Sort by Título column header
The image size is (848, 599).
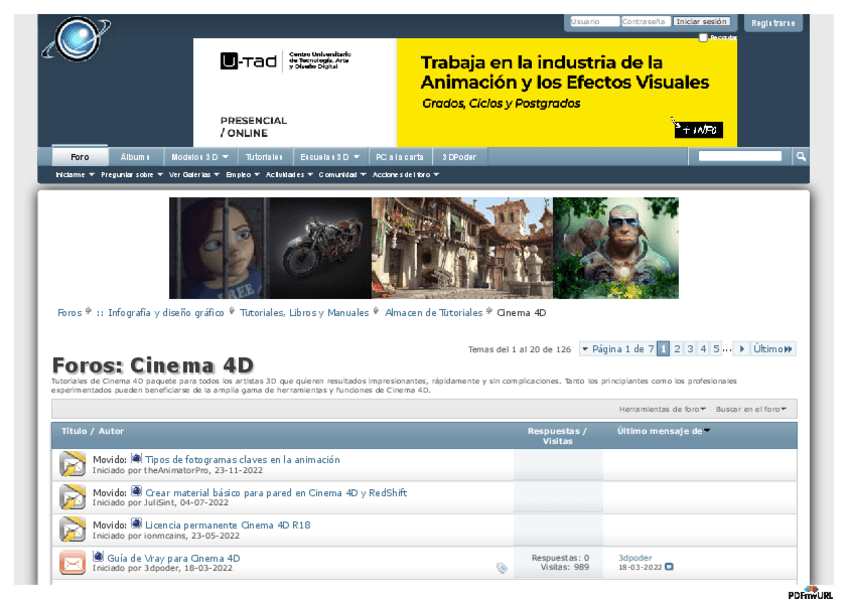tap(74, 431)
